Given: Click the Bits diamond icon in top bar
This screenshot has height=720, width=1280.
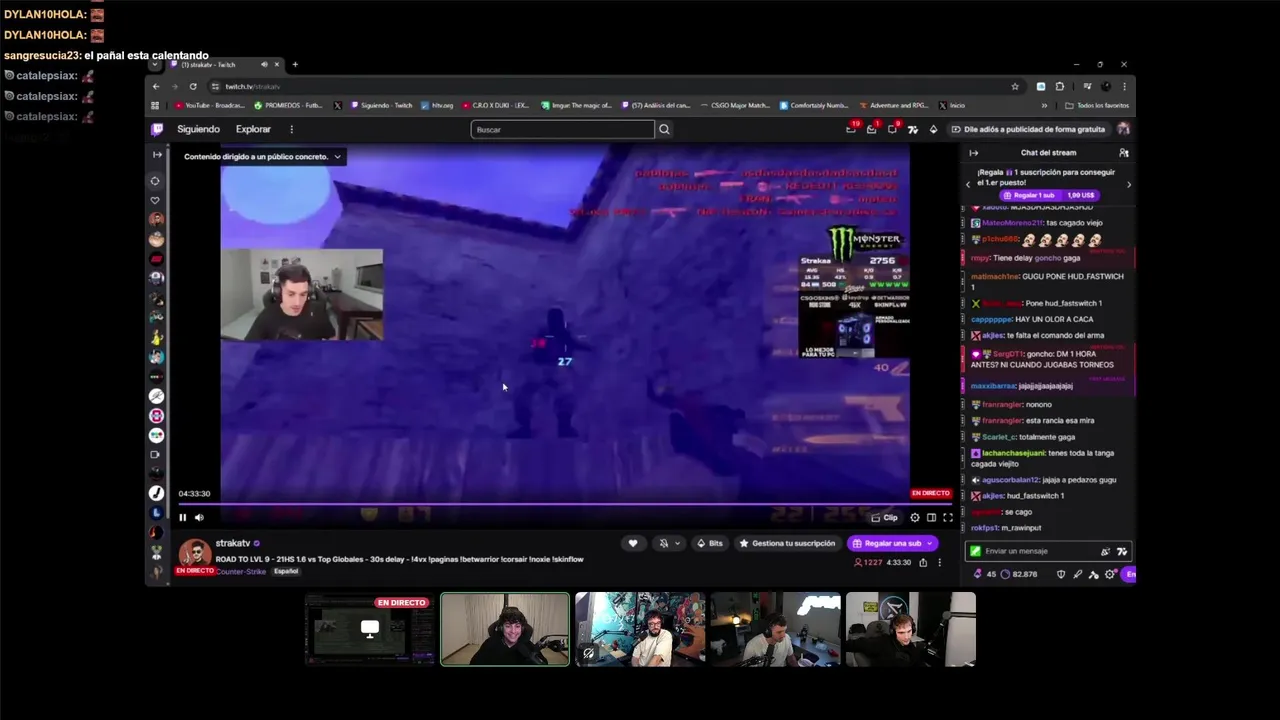Looking at the screenshot, I should 933,129.
